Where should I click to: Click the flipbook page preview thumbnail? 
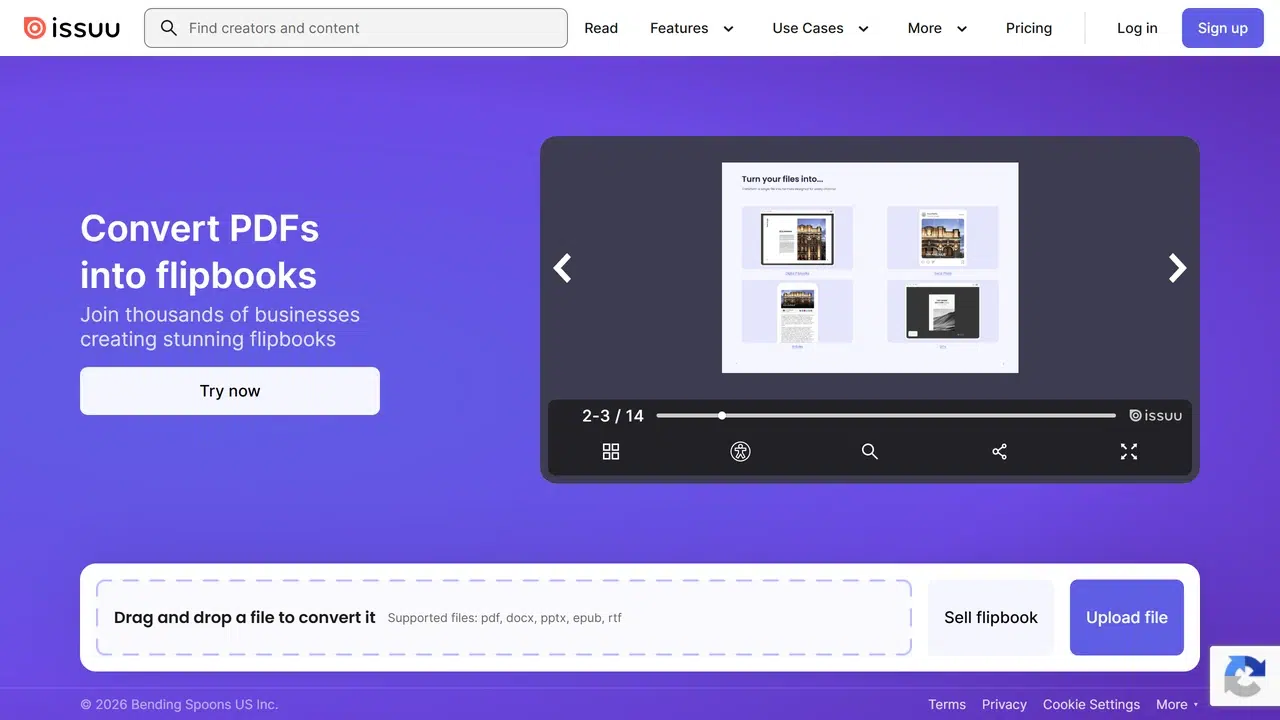[x=870, y=268]
